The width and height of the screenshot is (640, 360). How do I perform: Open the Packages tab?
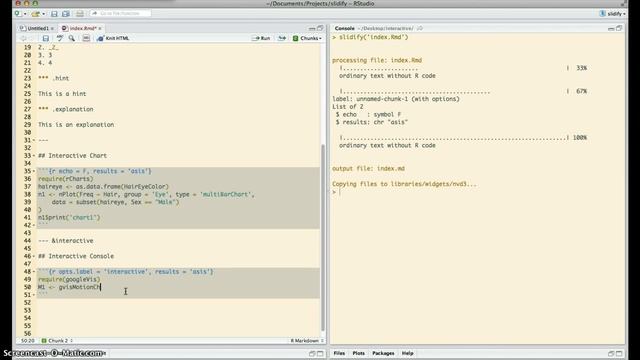click(x=383, y=353)
